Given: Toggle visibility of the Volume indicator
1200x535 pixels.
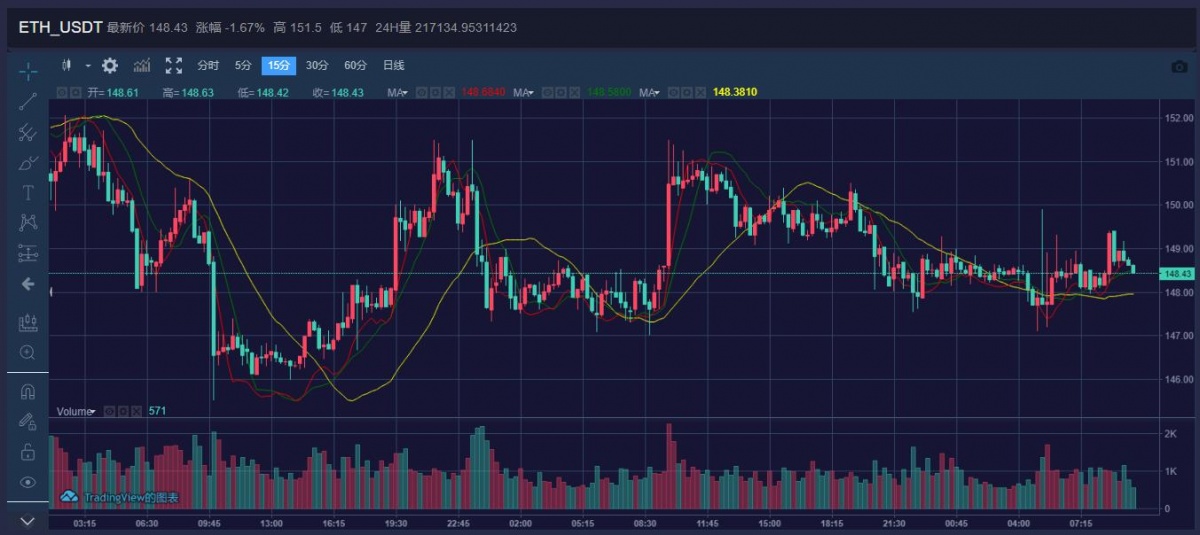Looking at the screenshot, I should [109, 411].
